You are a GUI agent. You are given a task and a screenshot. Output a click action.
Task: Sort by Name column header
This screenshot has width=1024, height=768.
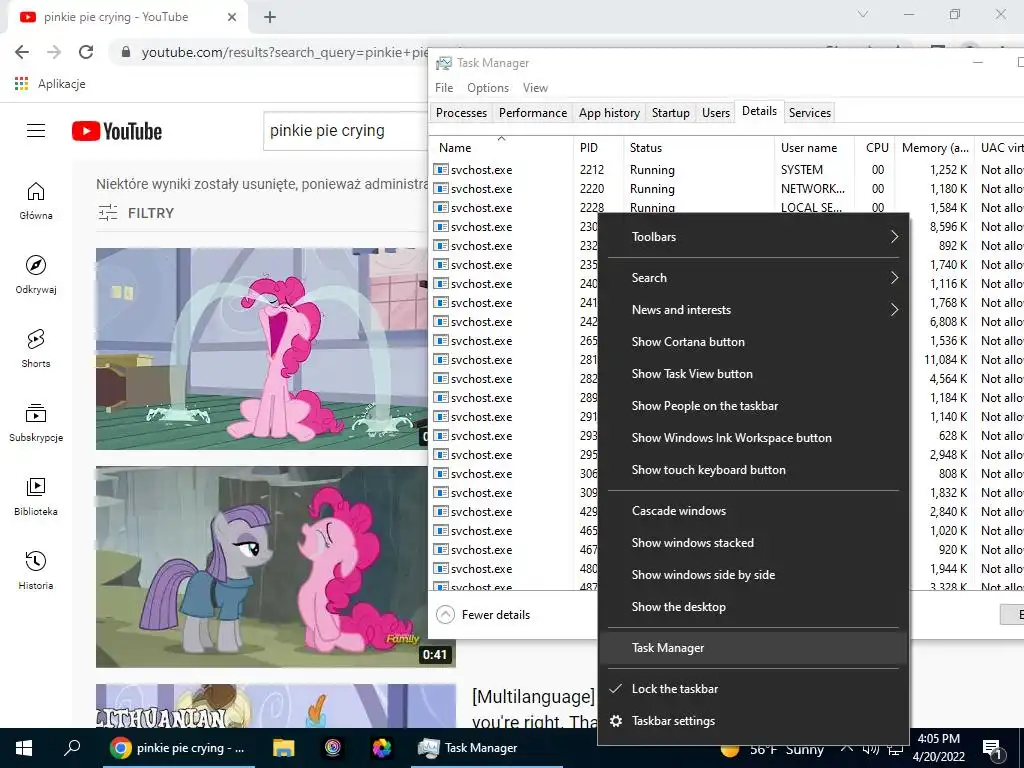tap(502, 148)
